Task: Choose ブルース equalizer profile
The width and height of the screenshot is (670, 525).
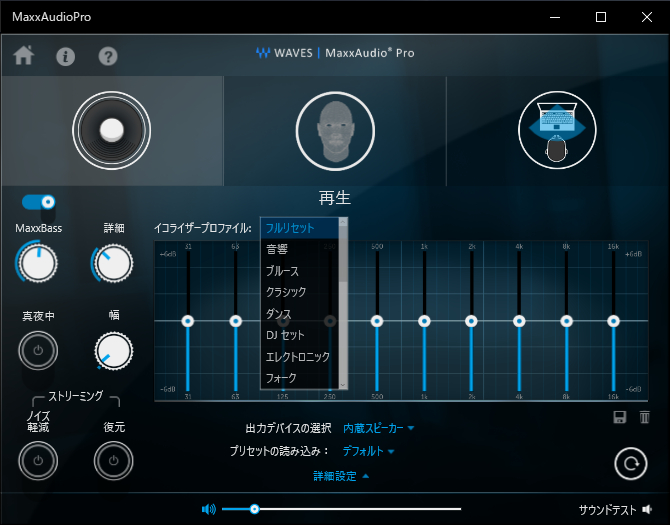Action: [x=300, y=271]
